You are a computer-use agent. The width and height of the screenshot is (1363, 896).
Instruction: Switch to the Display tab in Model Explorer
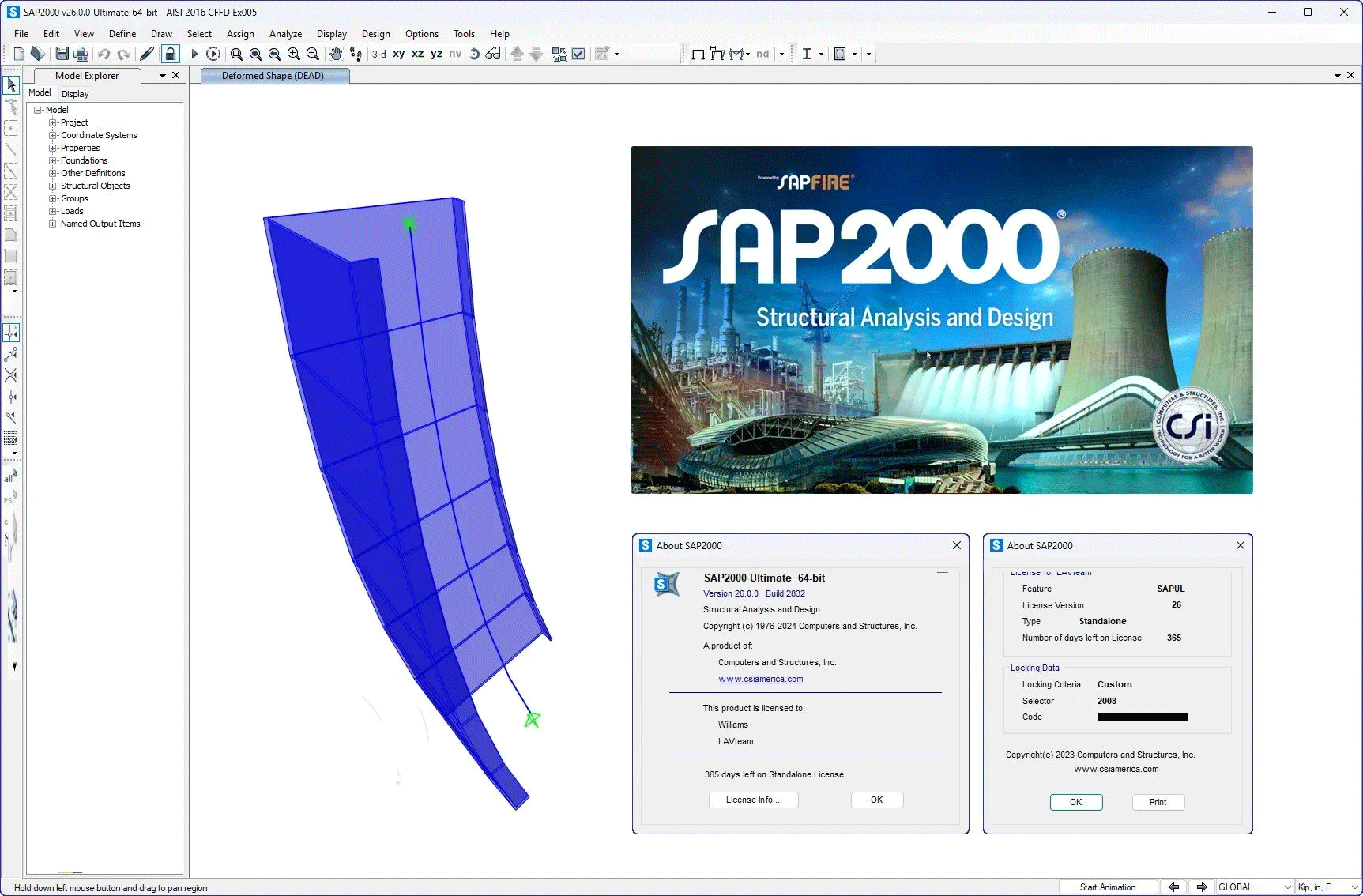click(x=75, y=93)
